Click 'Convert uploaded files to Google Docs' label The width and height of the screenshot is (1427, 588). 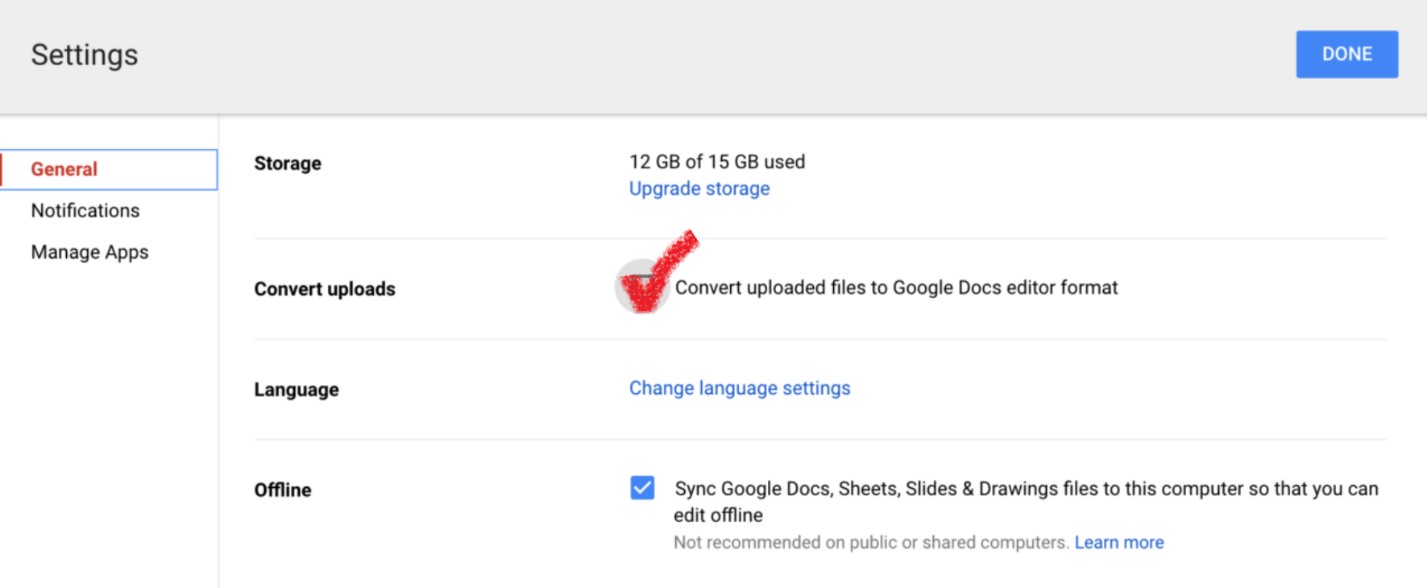coord(896,288)
